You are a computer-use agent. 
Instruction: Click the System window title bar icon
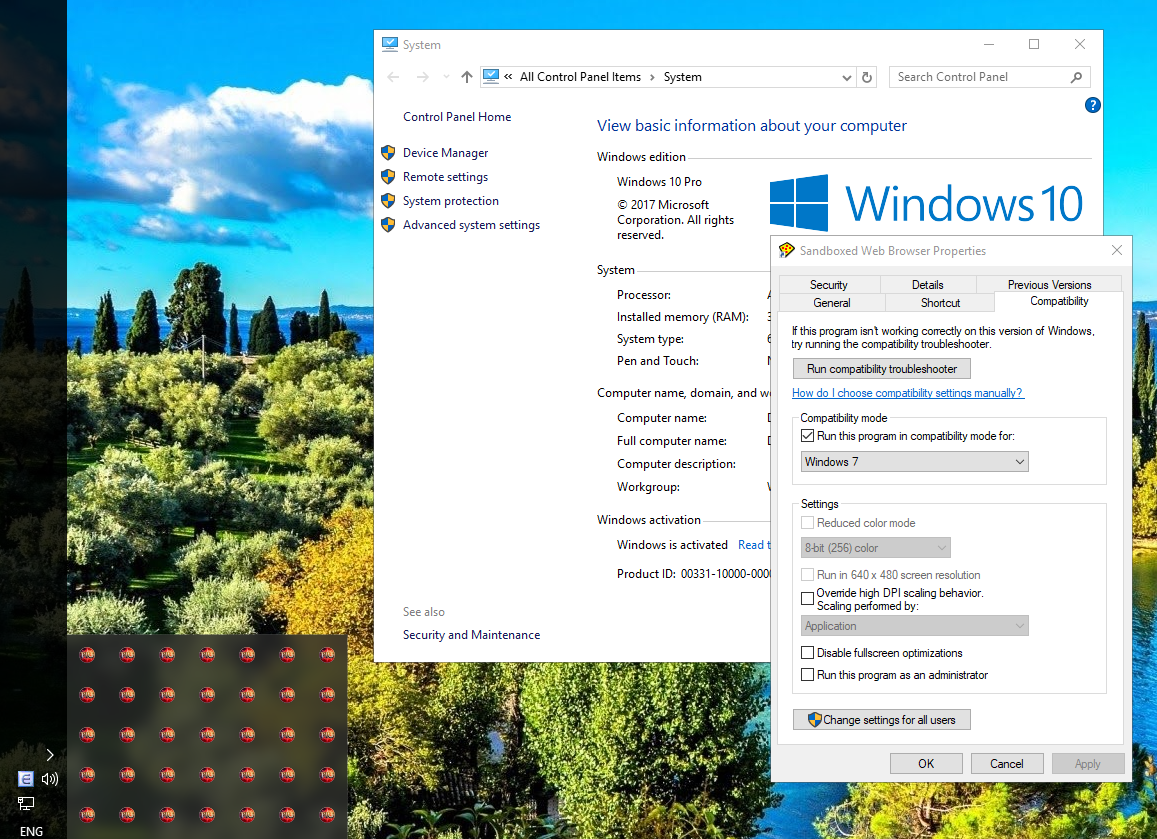390,44
